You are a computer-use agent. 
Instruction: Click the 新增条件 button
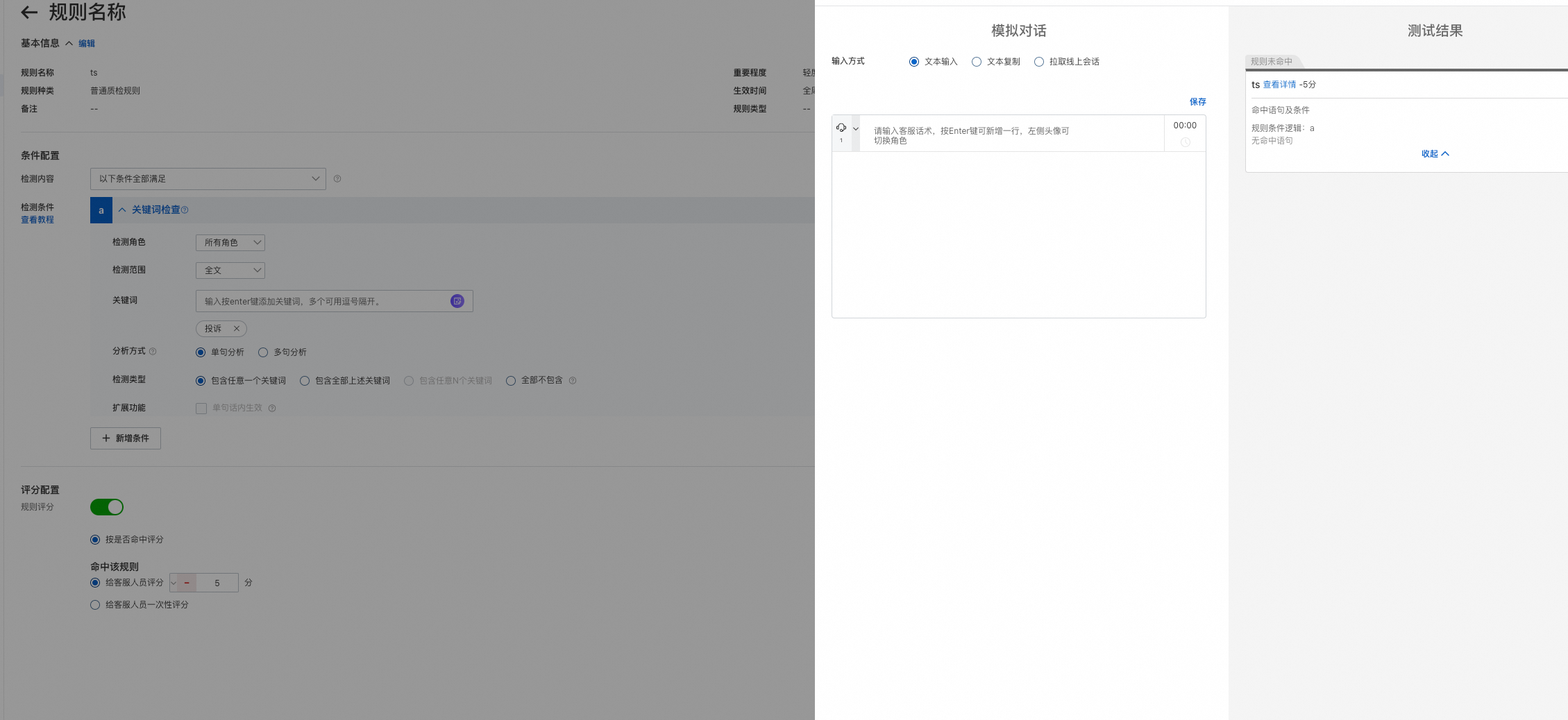[126, 438]
